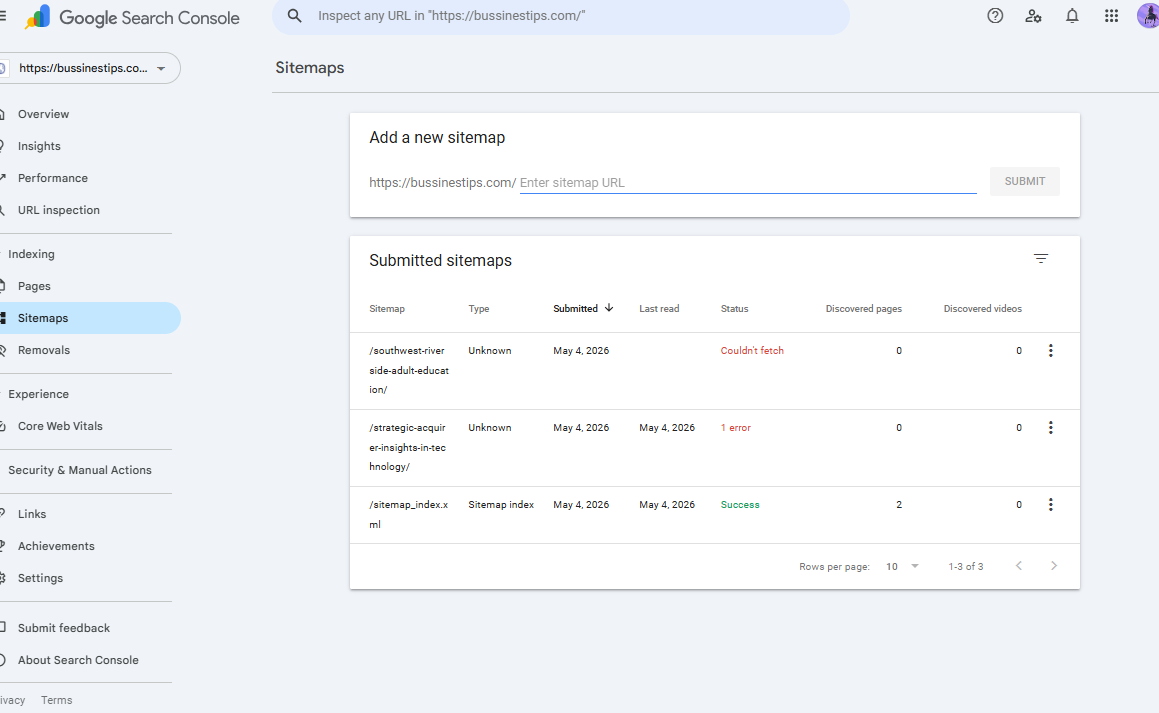Click the SUBMIT sitemap button
Image resolution: width=1159 pixels, height=713 pixels.
tap(1024, 182)
